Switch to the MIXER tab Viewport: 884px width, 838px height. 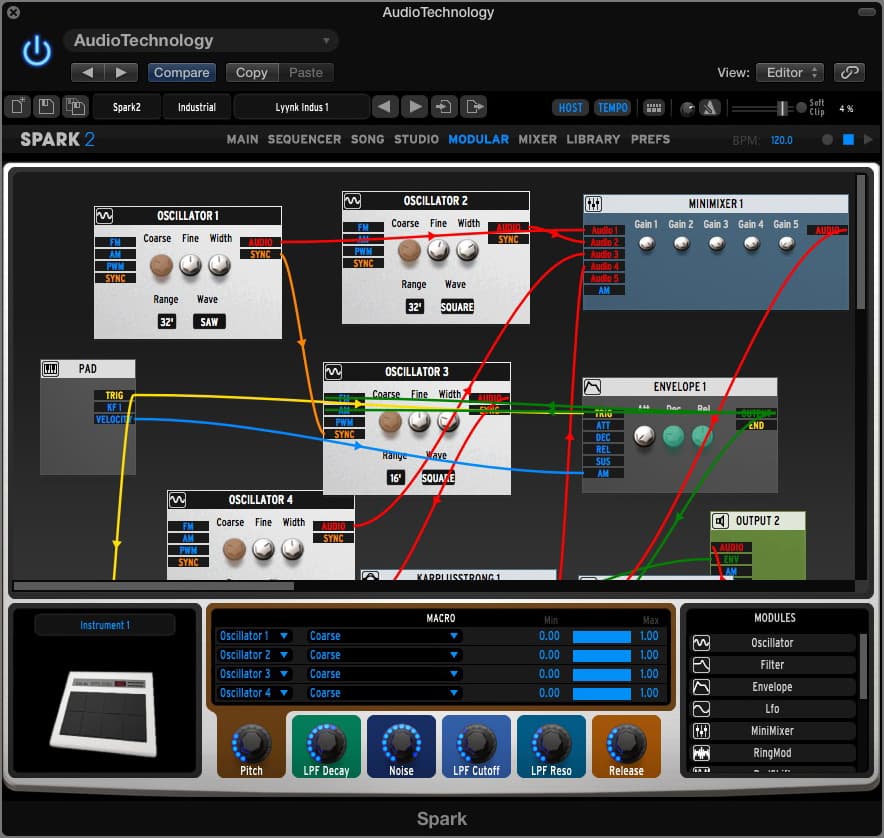point(538,139)
